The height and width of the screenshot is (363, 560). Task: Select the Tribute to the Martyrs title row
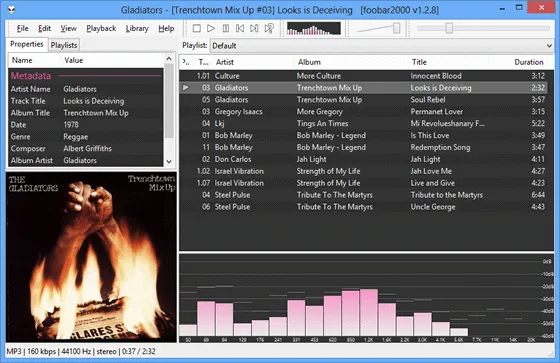coord(363,195)
